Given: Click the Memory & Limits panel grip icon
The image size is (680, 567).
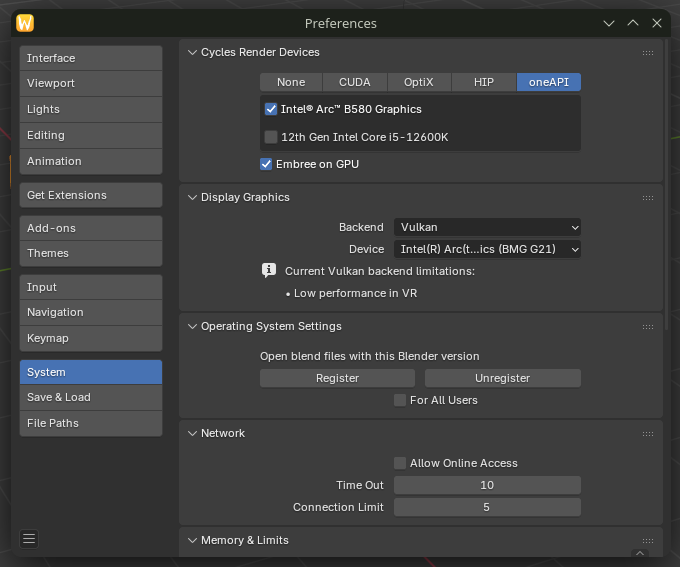Looking at the screenshot, I should tap(648, 540).
